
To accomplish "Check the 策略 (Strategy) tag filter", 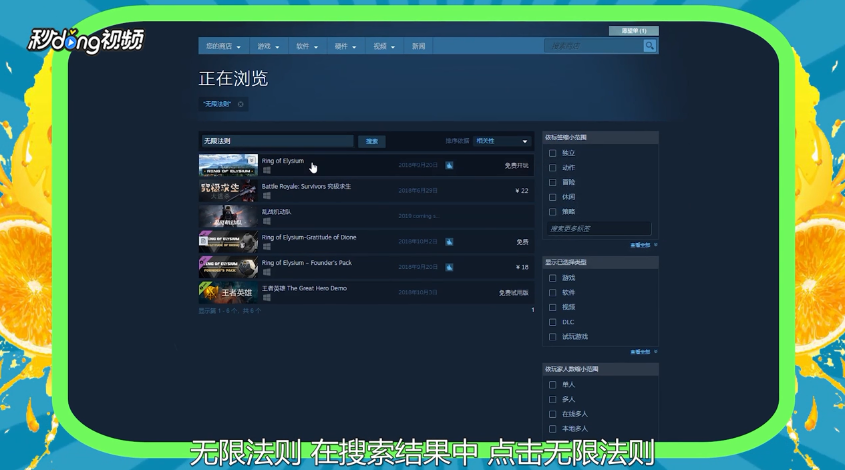I will (552, 212).
